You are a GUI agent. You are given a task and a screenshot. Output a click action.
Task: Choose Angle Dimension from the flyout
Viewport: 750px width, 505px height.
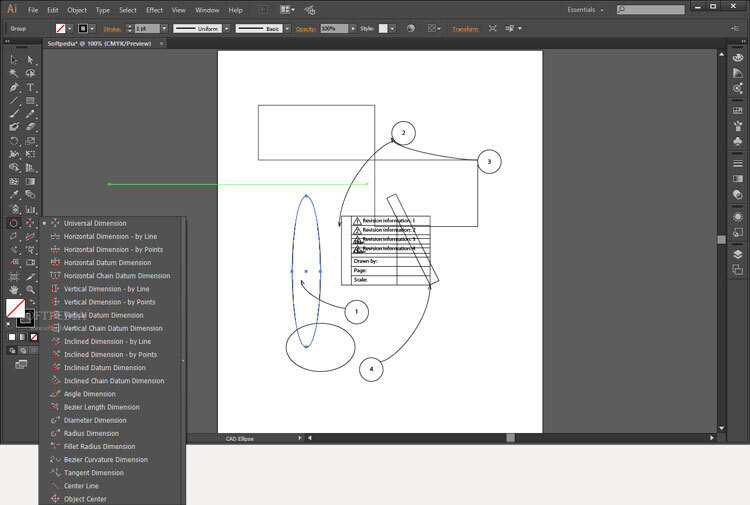click(89, 394)
